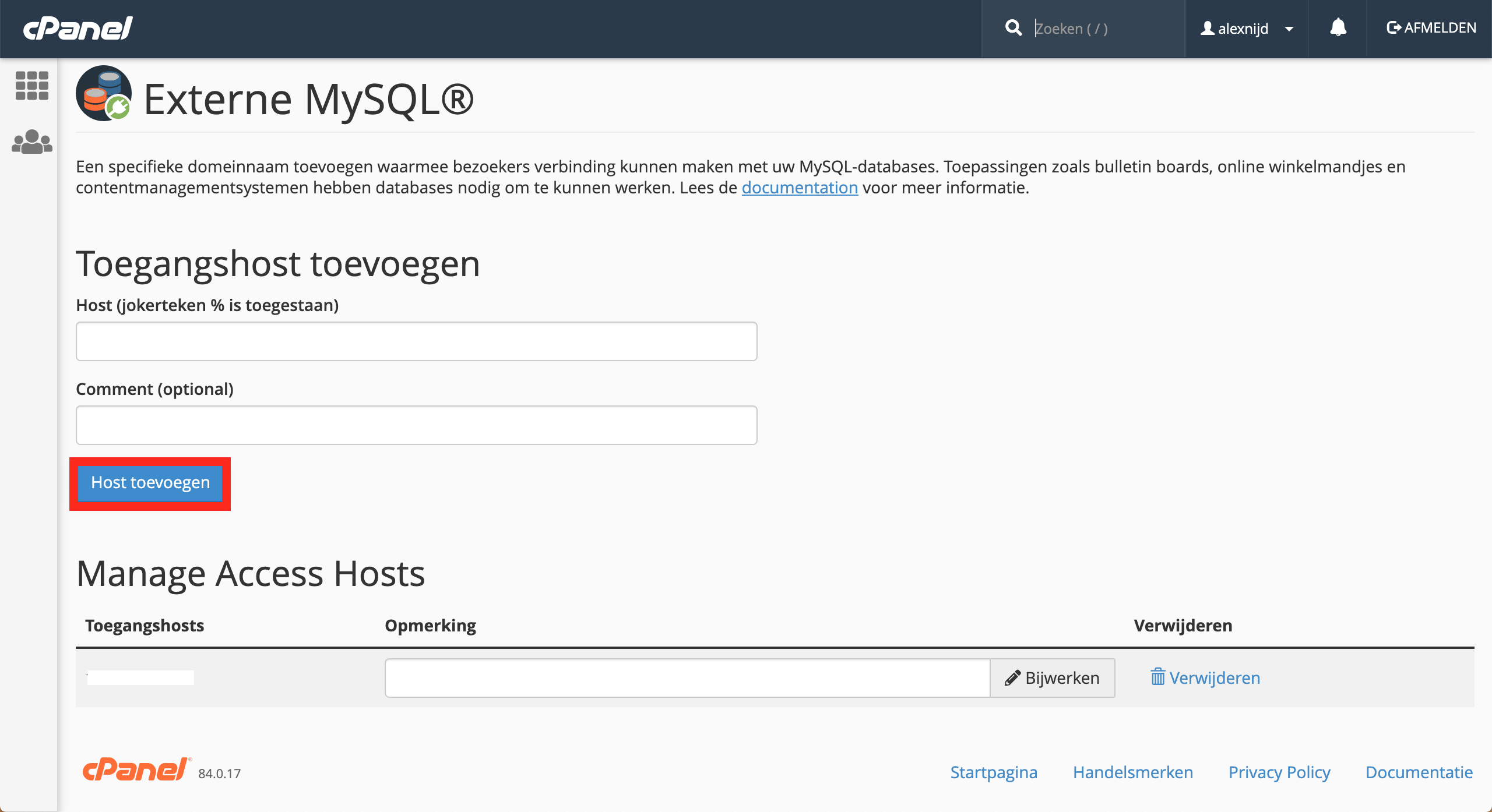This screenshot has width=1492, height=812.
Task: Click the Bijwerken button
Action: click(x=1053, y=678)
